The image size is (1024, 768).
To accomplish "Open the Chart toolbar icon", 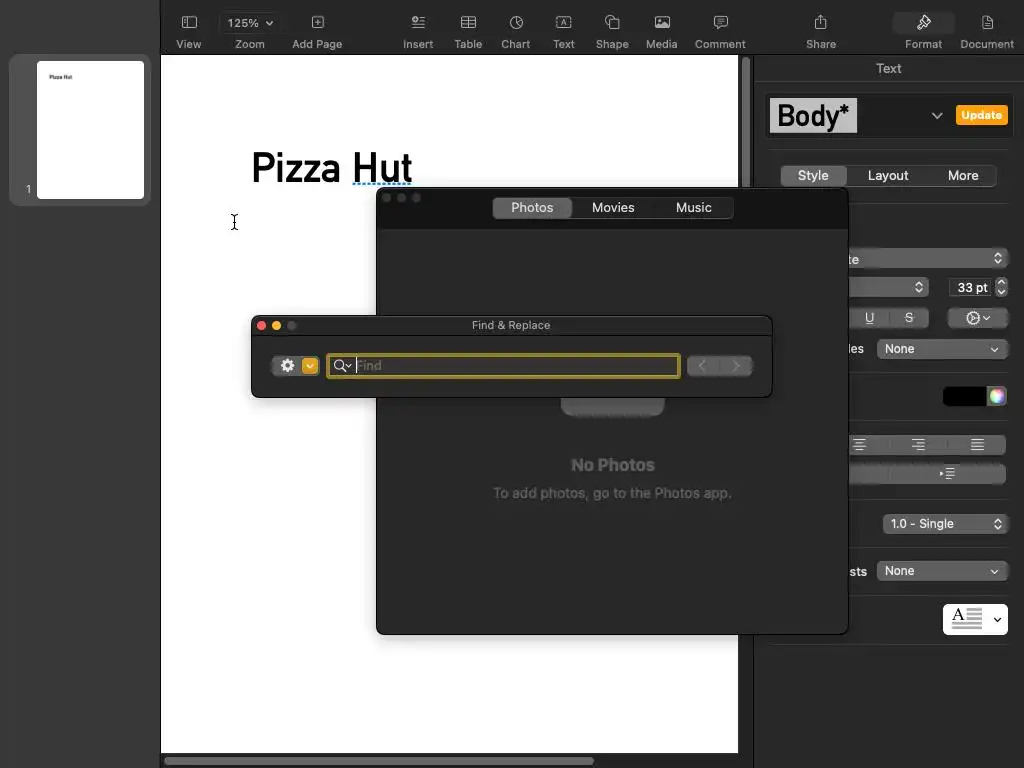I will click(x=516, y=23).
